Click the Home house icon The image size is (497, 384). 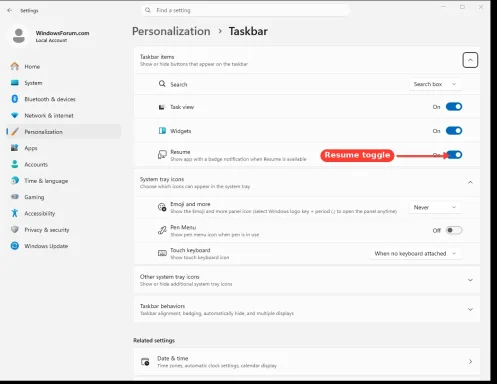(x=15, y=66)
